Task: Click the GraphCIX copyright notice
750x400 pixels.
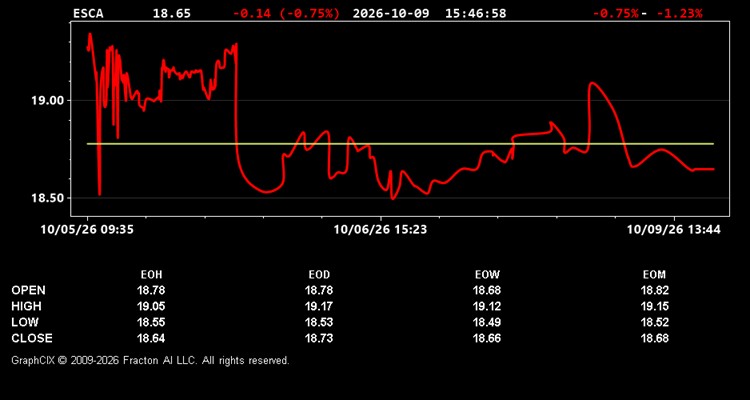Action: [150, 360]
